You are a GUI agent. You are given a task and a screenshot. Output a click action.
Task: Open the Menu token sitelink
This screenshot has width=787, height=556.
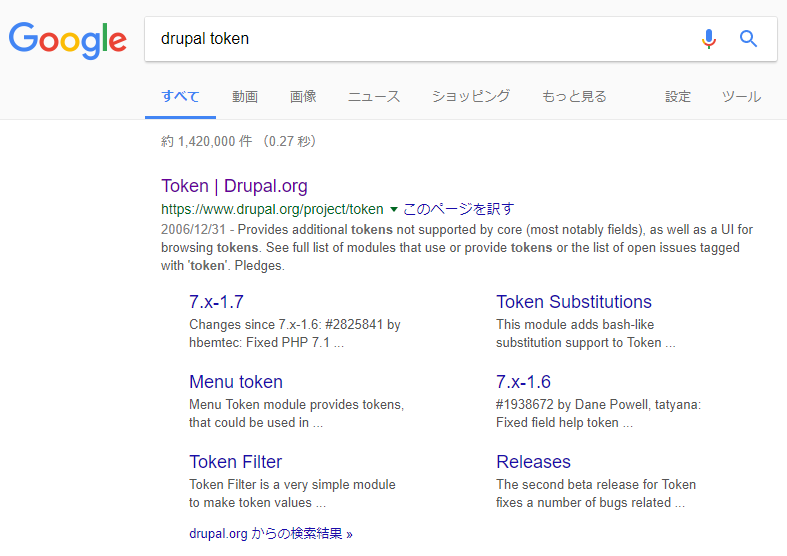pos(236,382)
